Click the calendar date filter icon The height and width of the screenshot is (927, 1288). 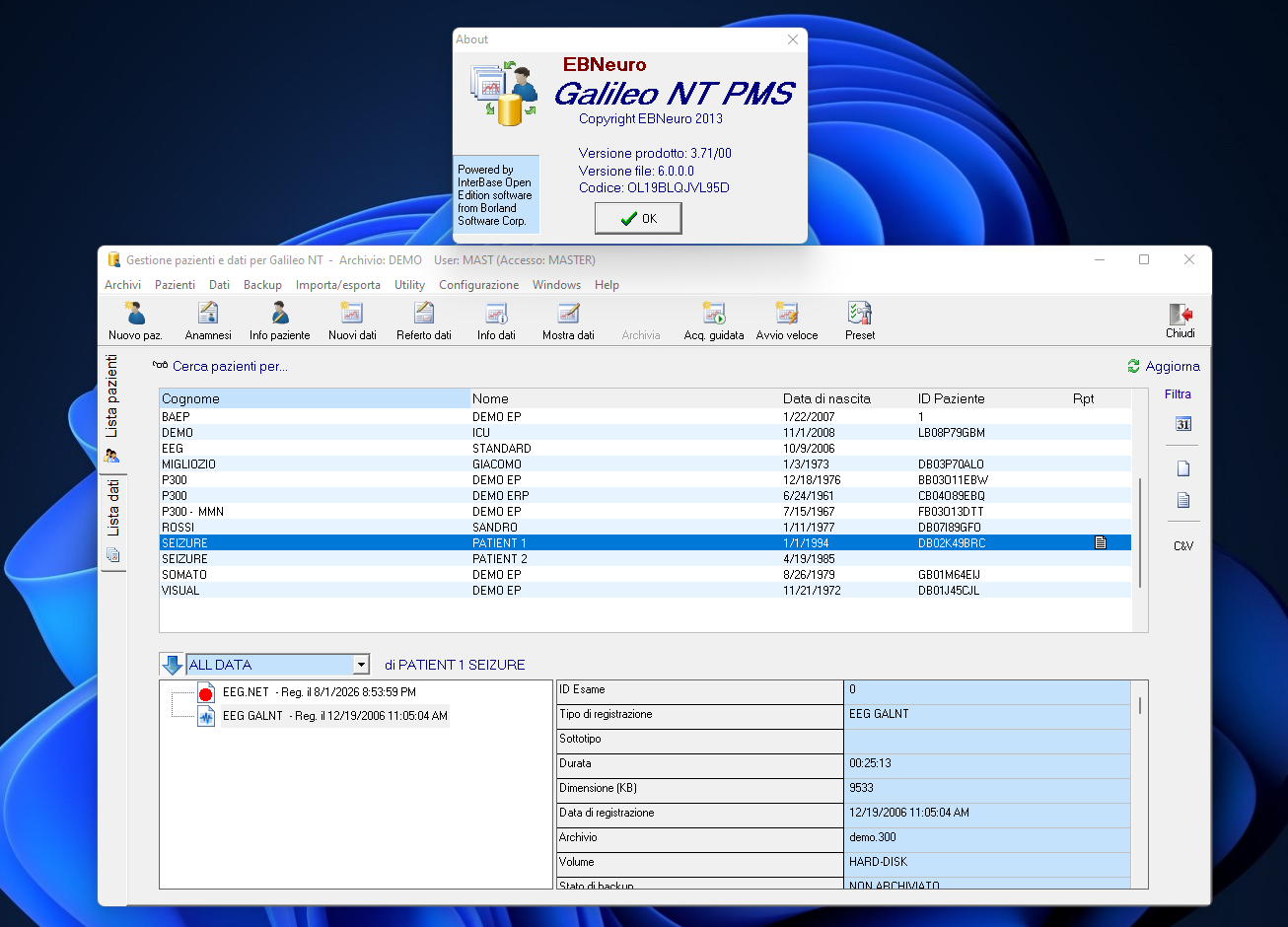pyautogui.click(x=1183, y=424)
